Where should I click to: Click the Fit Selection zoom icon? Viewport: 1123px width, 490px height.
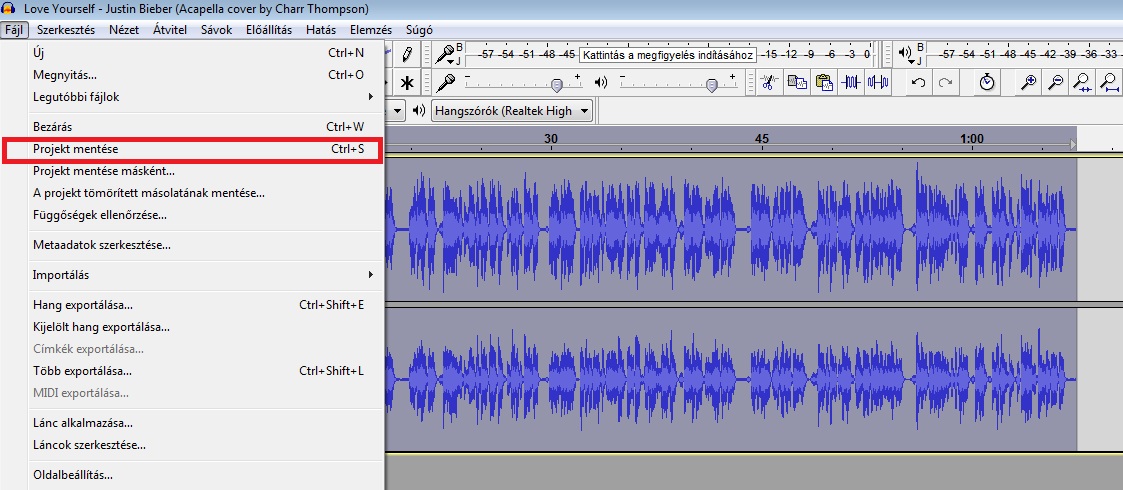(x=1082, y=82)
